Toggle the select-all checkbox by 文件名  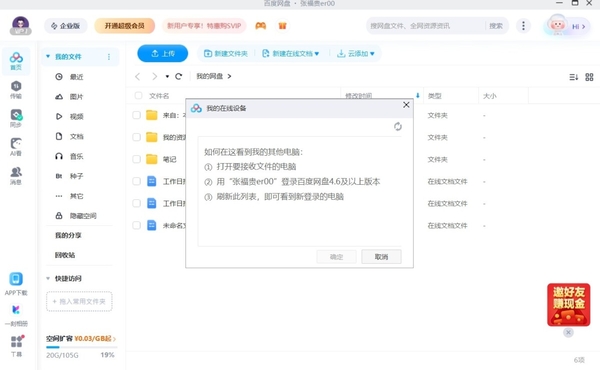click(x=139, y=95)
